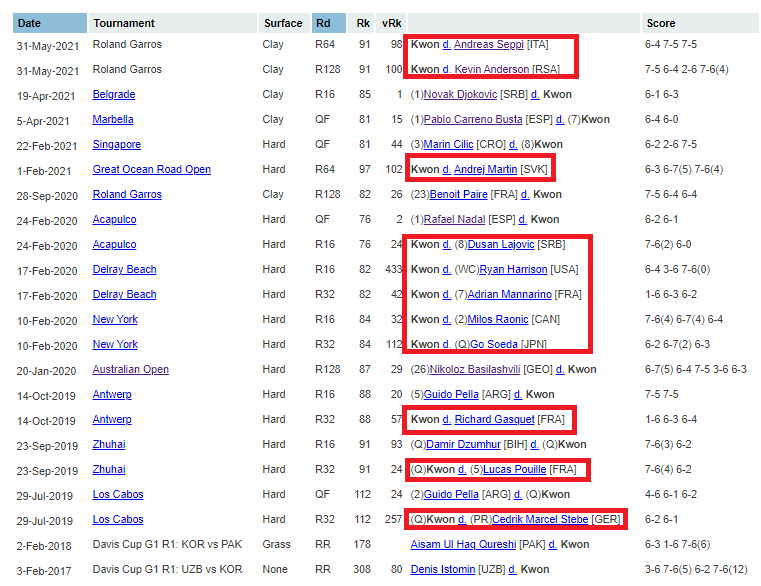Open Zhuhai link in R32 row

[x=109, y=469]
